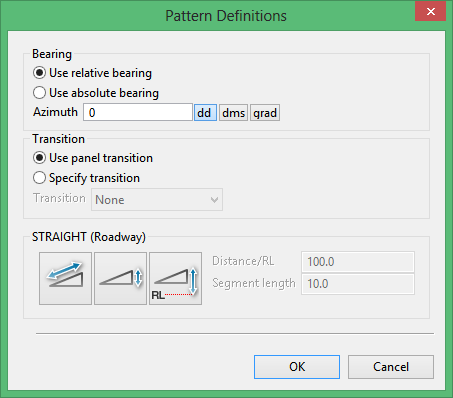The height and width of the screenshot is (398, 453).
Task: Close the Pattern Definitions dialog
Action: coord(431,12)
